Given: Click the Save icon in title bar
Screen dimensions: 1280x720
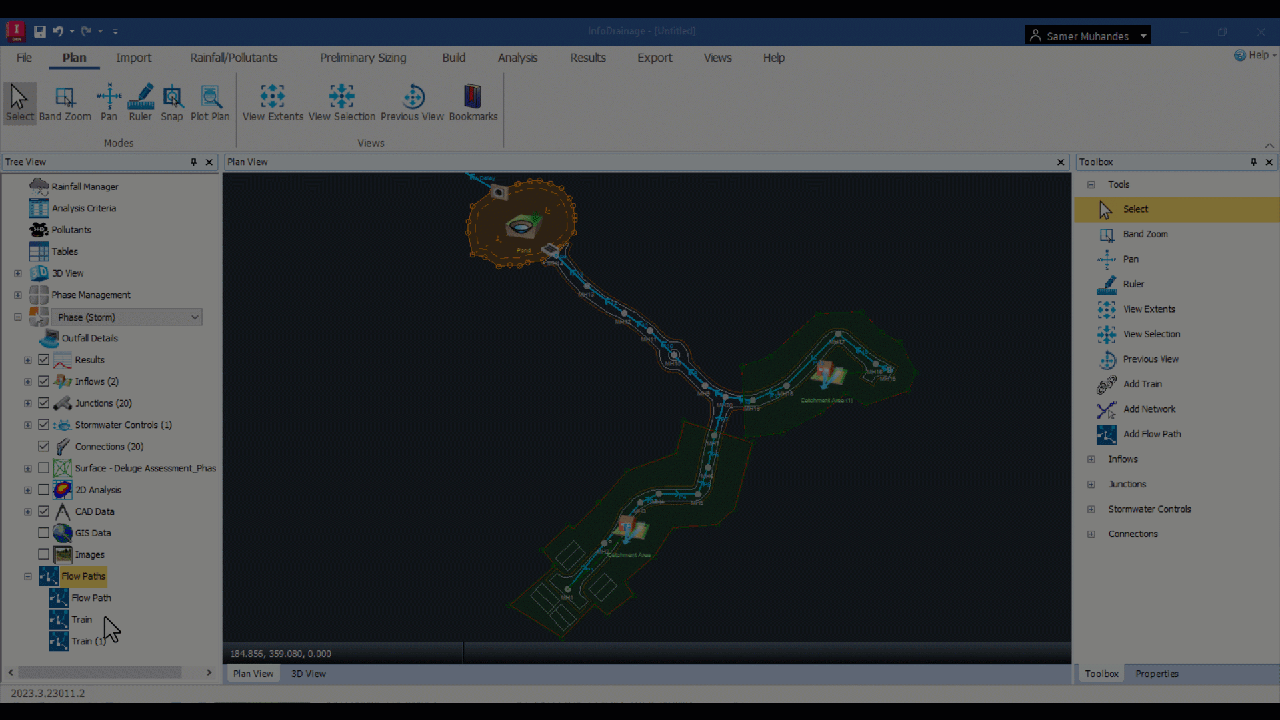Looking at the screenshot, I should pyautogui.click(x=40, y=32).
